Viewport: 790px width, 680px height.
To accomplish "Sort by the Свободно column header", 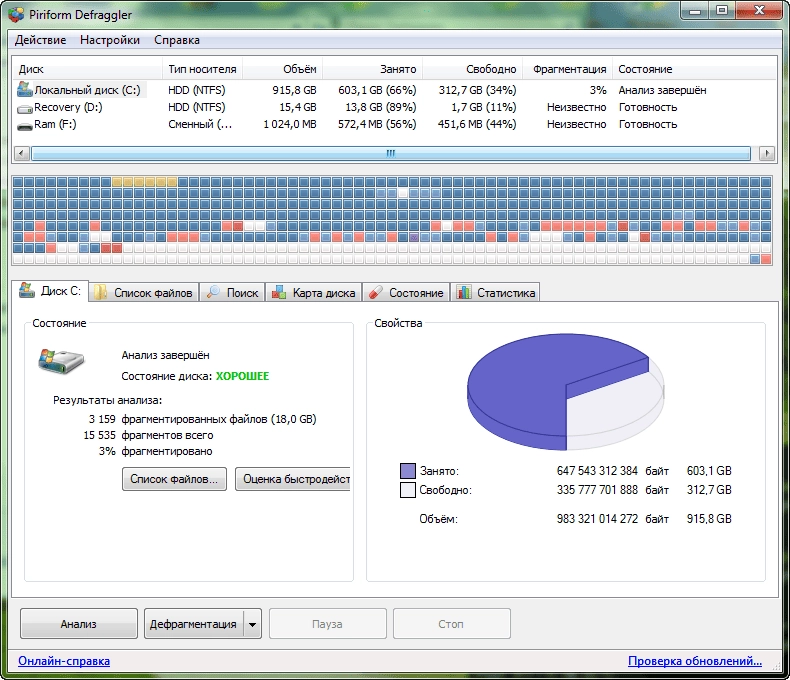I will tap(473, 69).
